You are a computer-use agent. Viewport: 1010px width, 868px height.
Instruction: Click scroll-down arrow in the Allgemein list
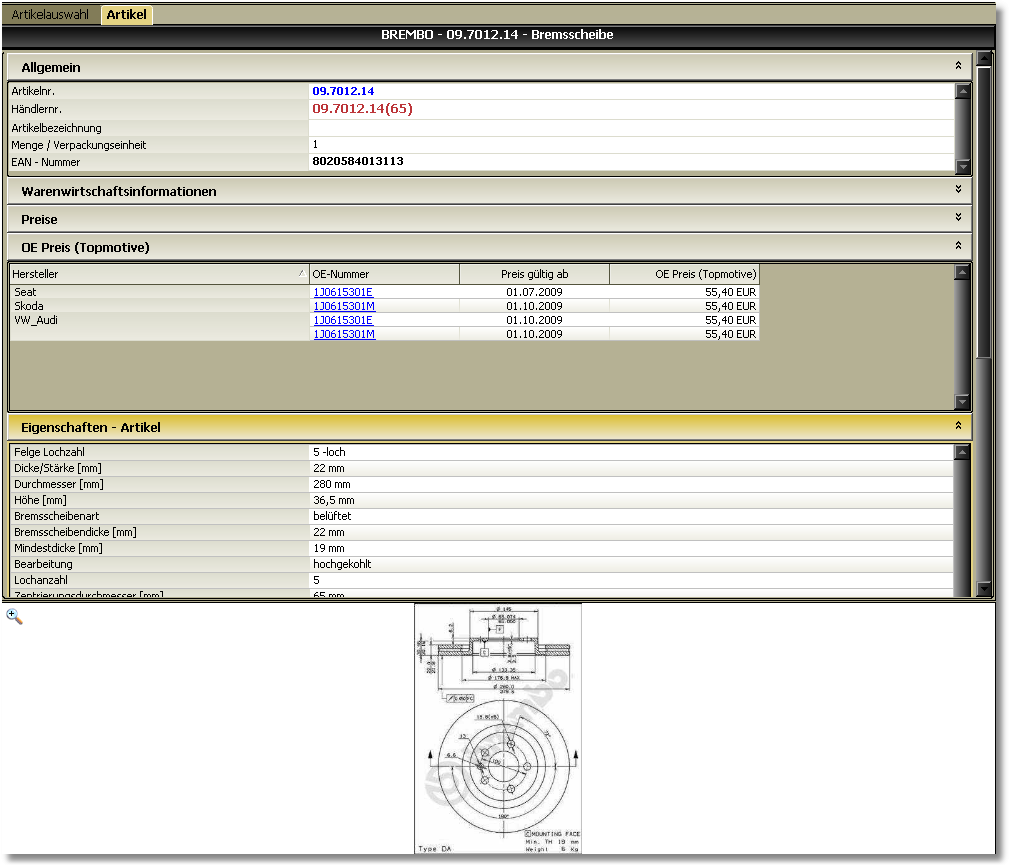click(963, 167)
